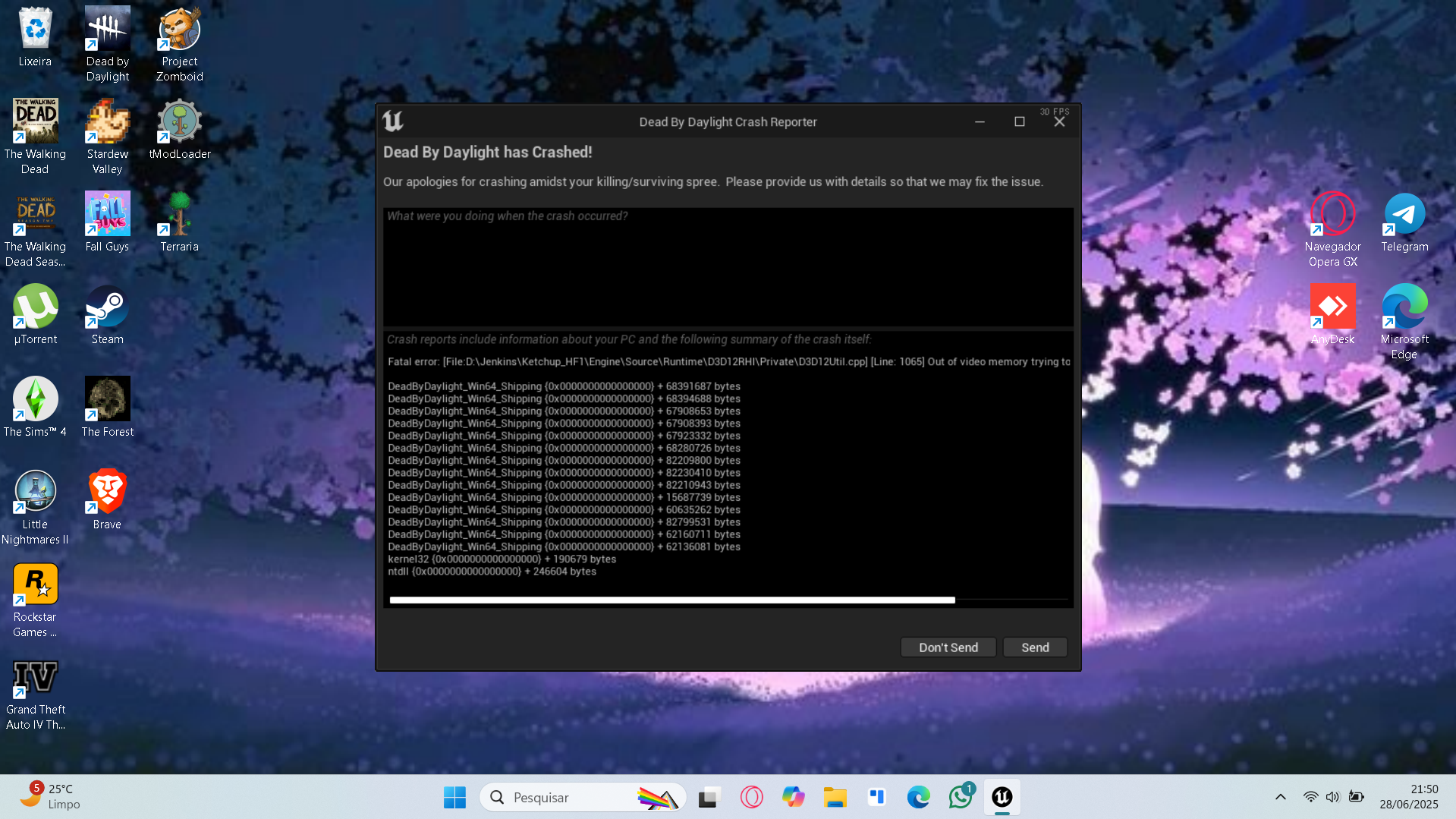Open WhatsApp from the taskbar
This screenshot has height=819, width=1456.
(x=961, y=797)
